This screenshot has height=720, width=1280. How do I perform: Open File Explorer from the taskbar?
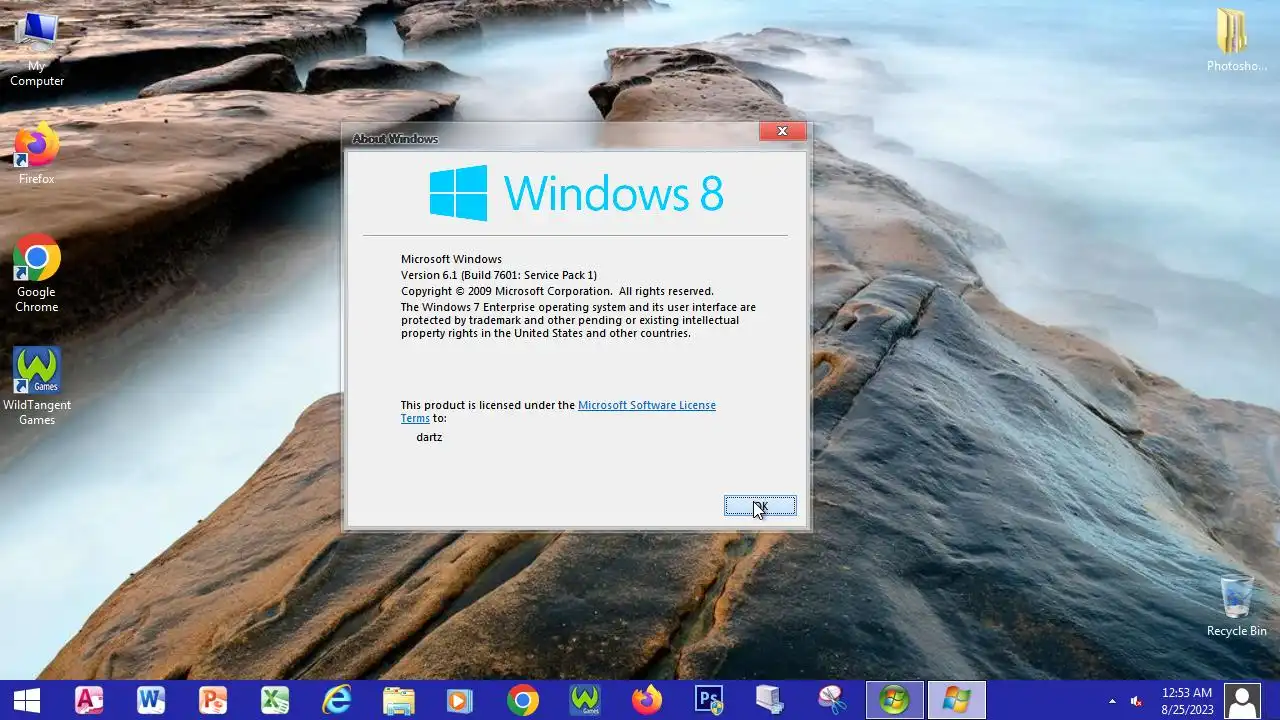tap(399, 700)
